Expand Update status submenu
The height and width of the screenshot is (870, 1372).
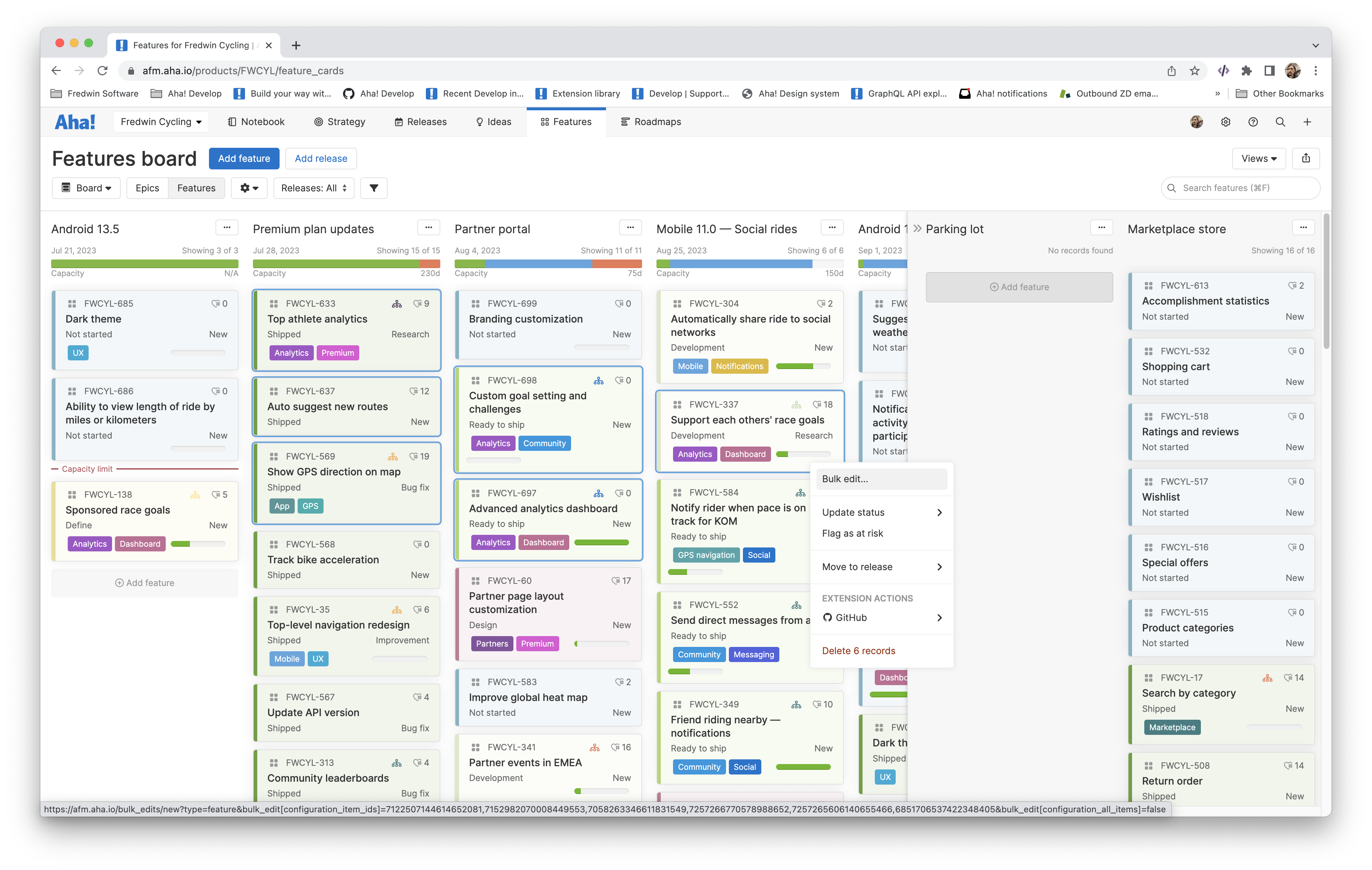(881, 512)
